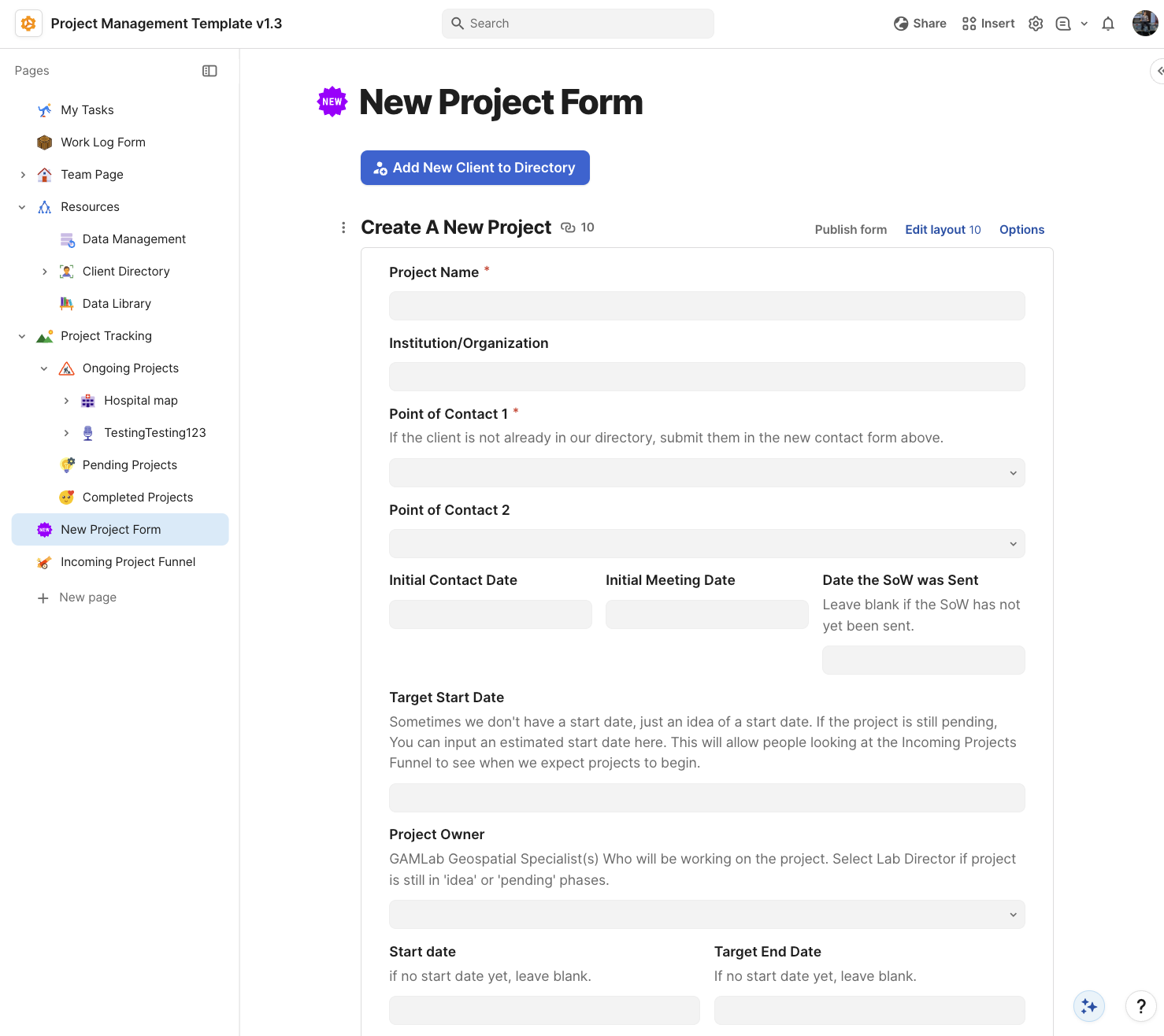Click the vertical dots menu beside Create A New Project
1164x1036 pixels.
pyautogui.click(x=343, y=227)
